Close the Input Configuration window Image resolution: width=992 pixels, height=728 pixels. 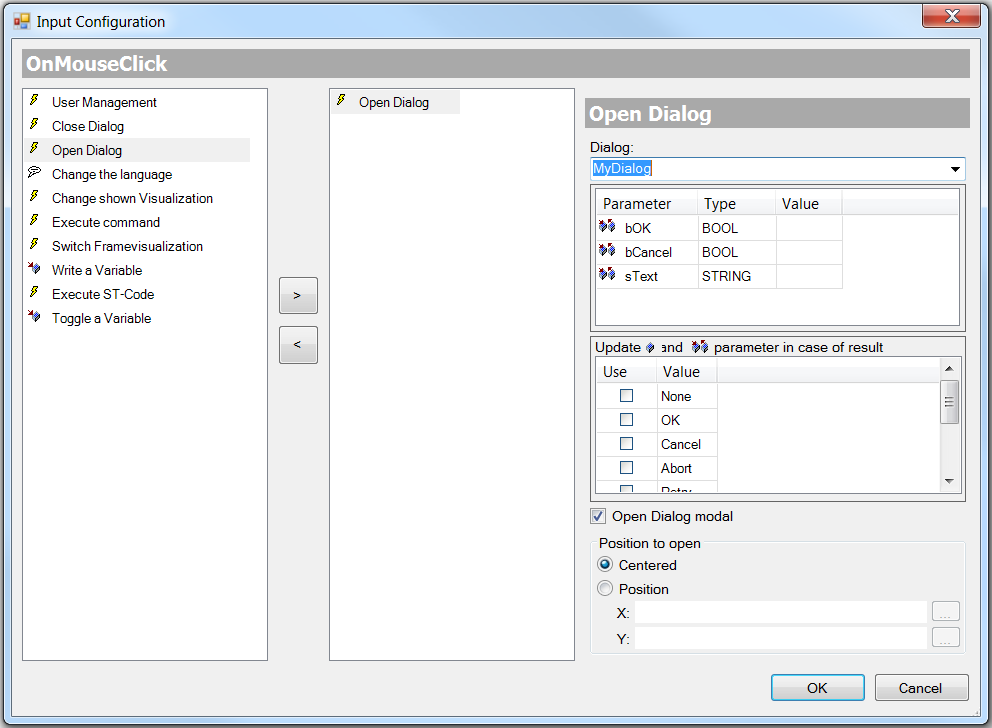point(951,16)
